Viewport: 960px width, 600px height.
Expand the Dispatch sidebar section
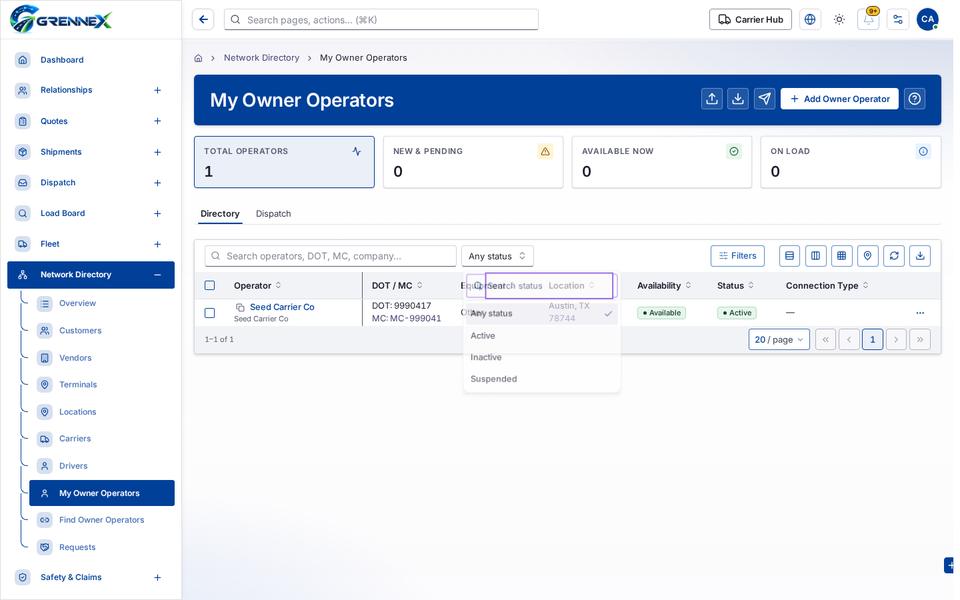tap(157, 182)
